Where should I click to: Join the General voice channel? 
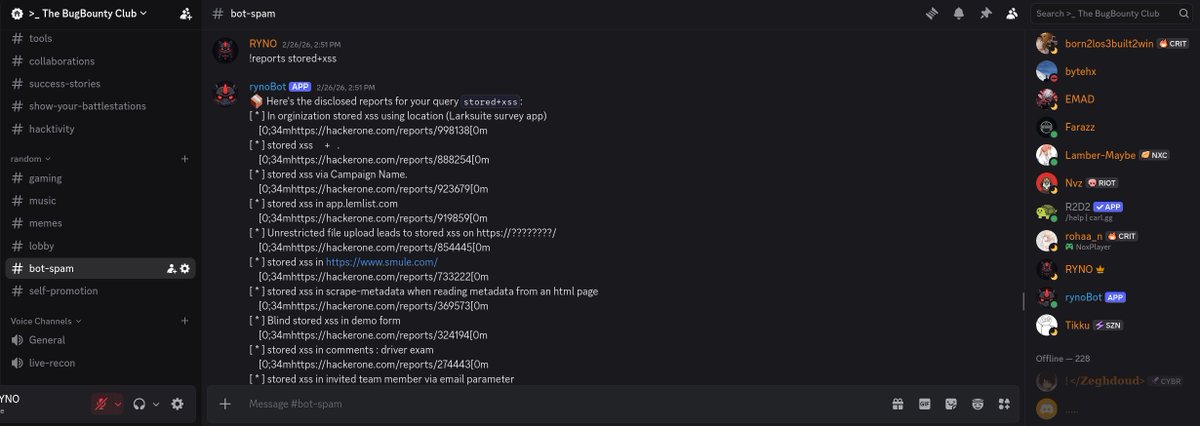pos(100,340)
